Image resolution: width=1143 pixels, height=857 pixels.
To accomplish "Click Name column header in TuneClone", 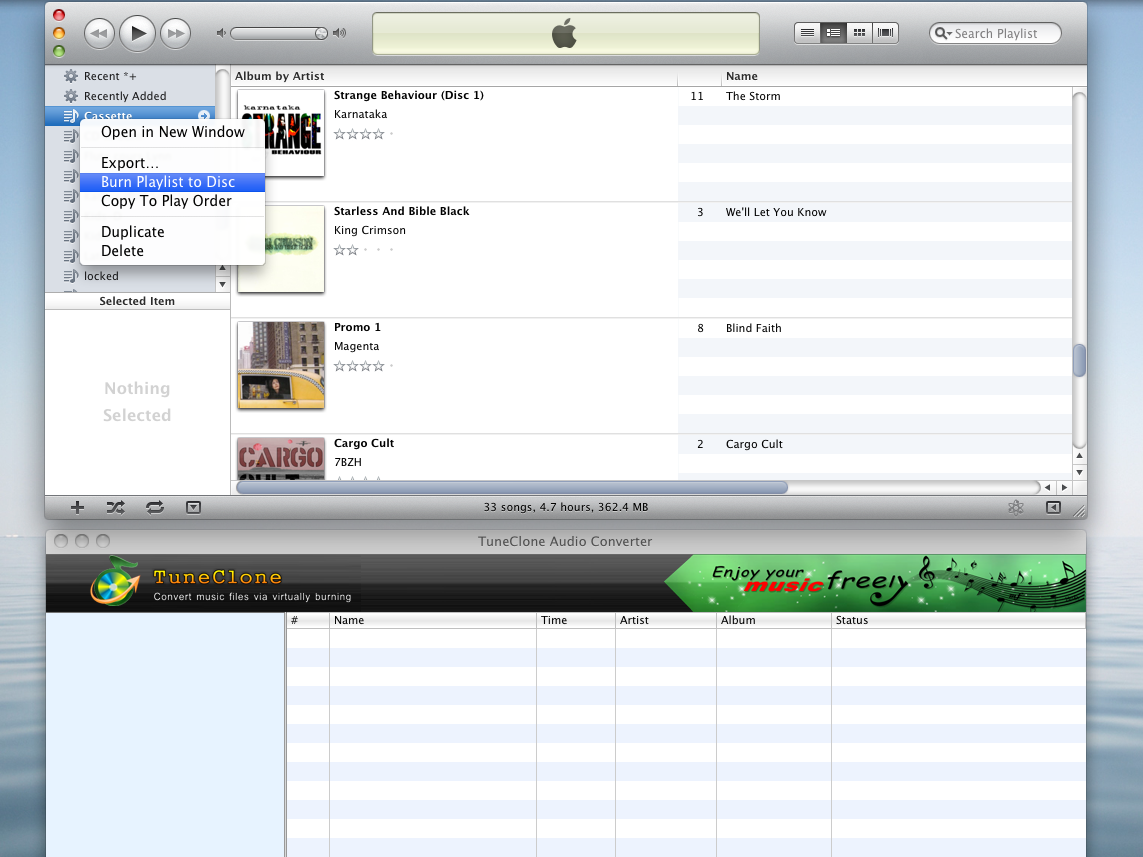I will pos(433,620).
